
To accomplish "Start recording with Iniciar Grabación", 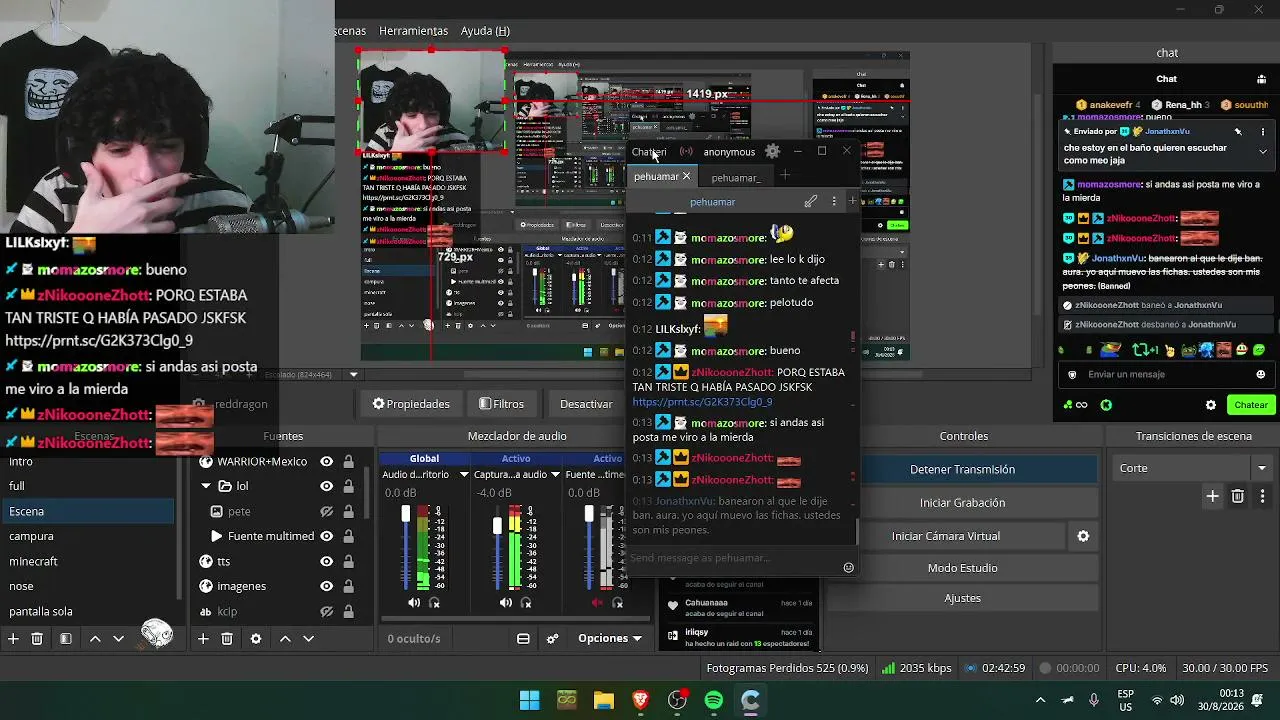I will coord(962,502).
